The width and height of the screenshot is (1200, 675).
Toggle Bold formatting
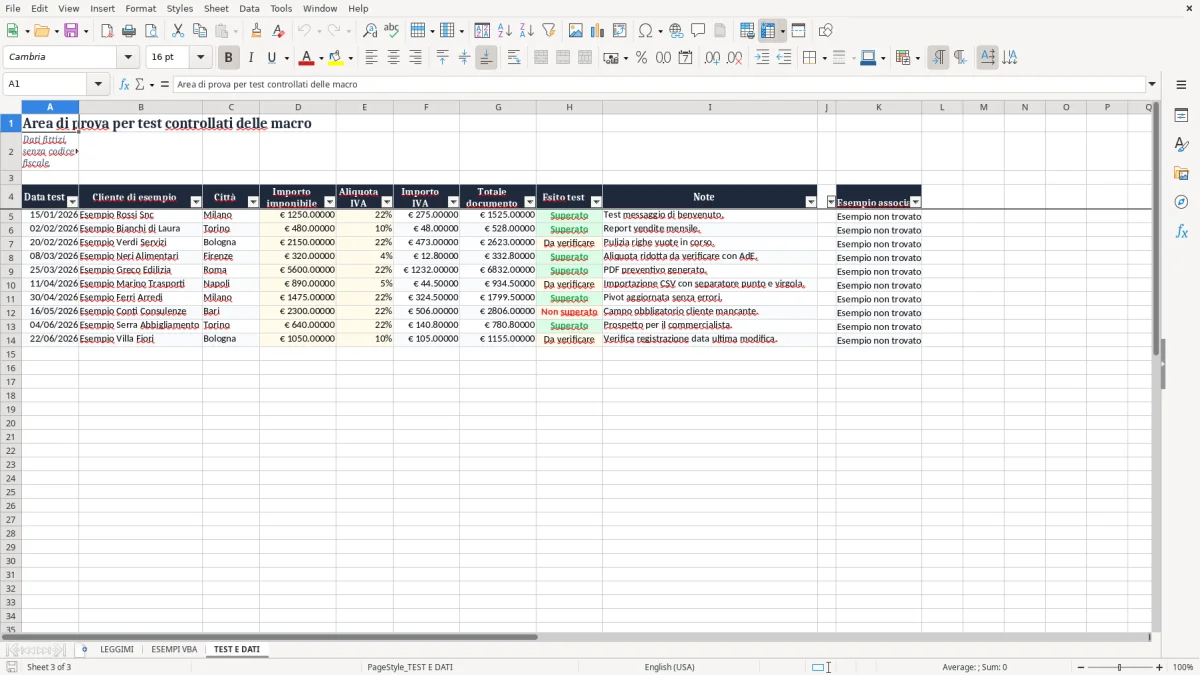click(229, 58)
